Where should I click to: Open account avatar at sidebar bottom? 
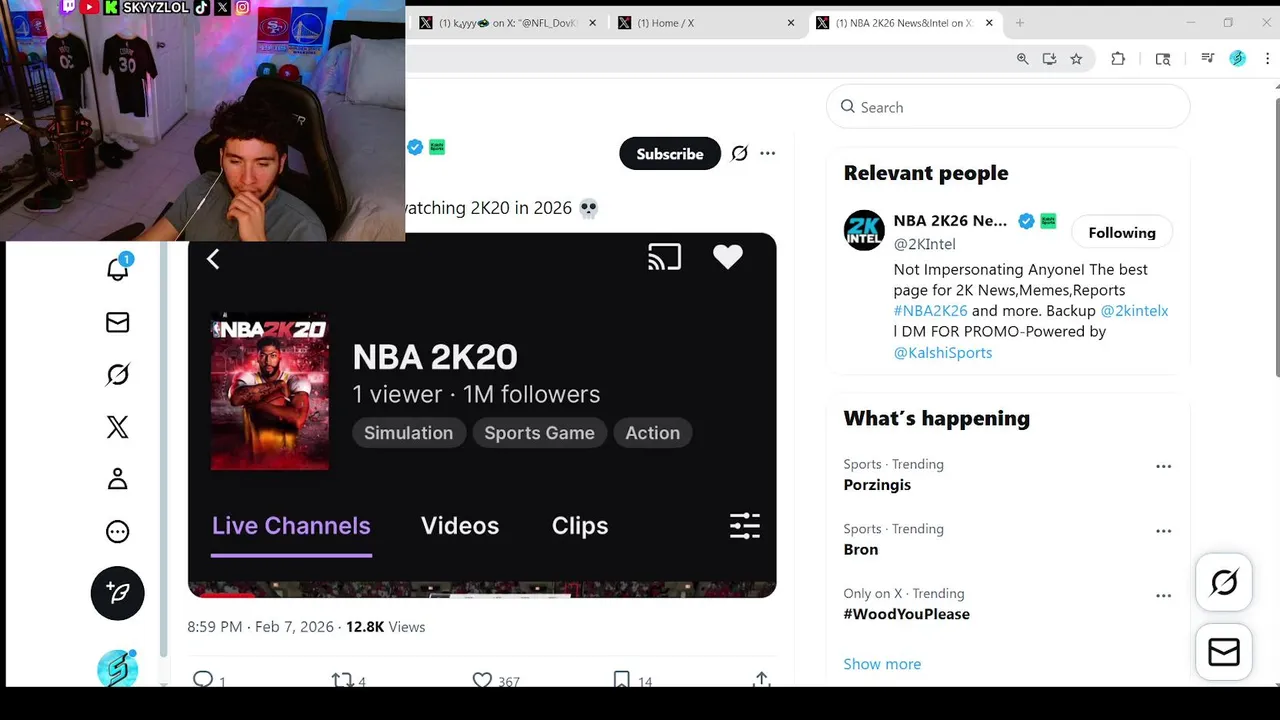[x=118, y=668]
